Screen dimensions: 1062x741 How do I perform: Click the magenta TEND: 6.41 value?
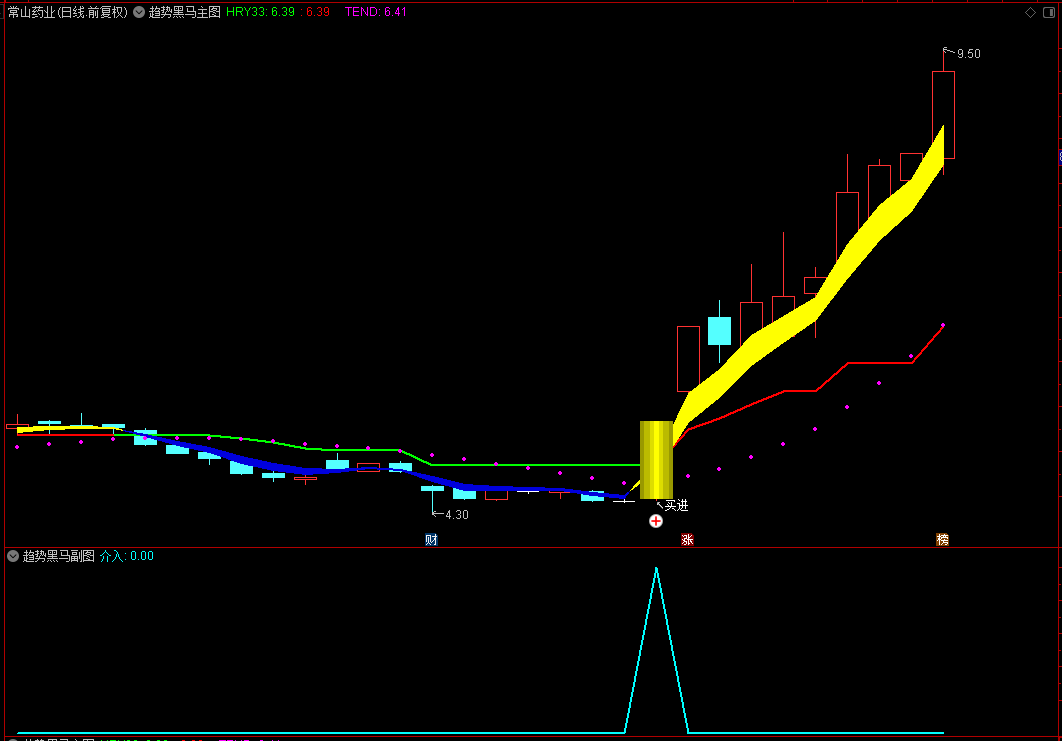[x=375, y=12]
